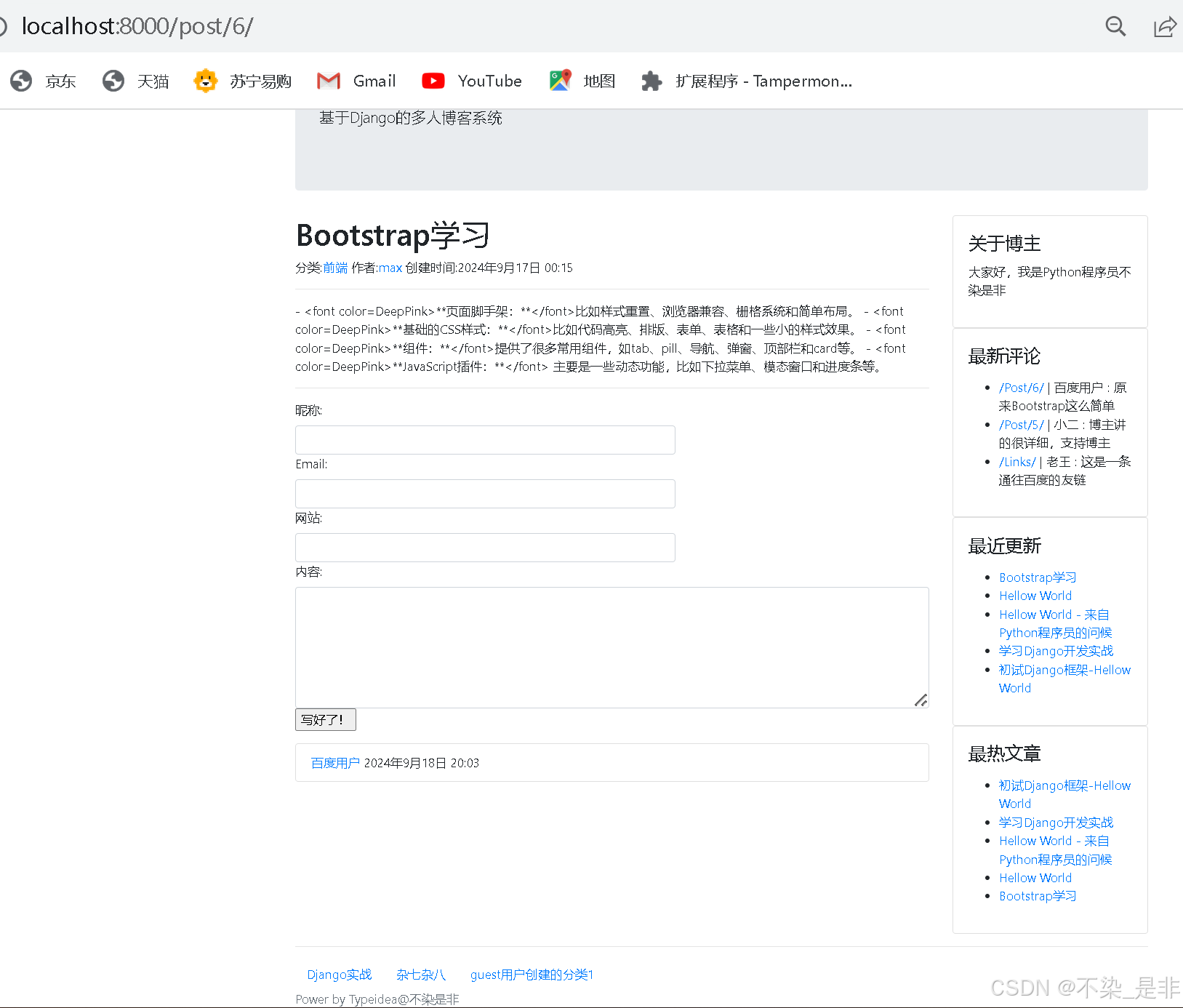Open commenter 百度用户 link

[335, 763]
